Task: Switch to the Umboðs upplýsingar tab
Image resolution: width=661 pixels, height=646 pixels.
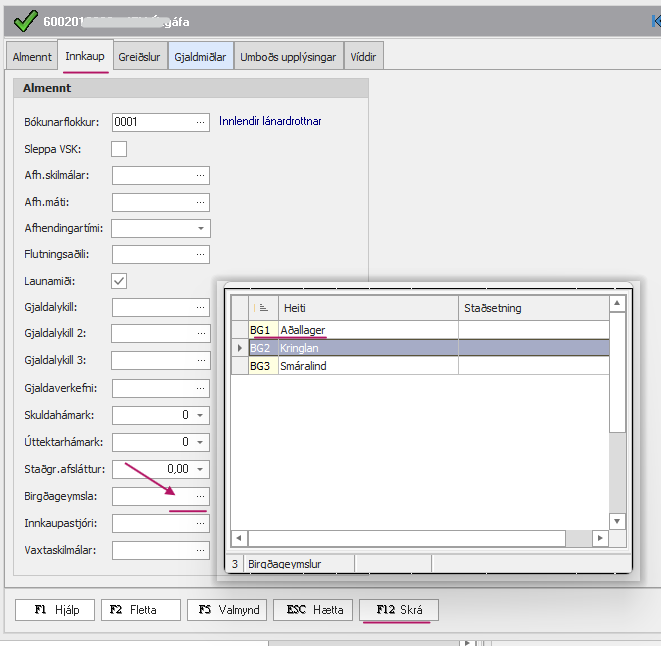Action: coord(288,57)
